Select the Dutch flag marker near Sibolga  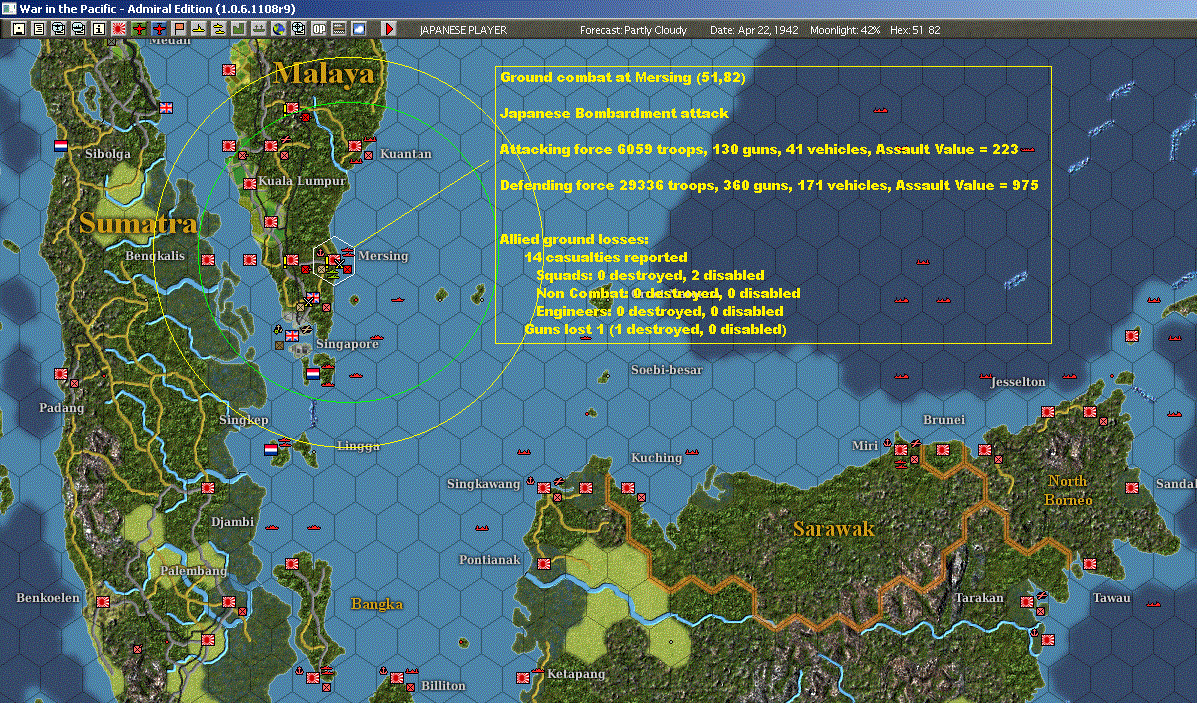61,145
